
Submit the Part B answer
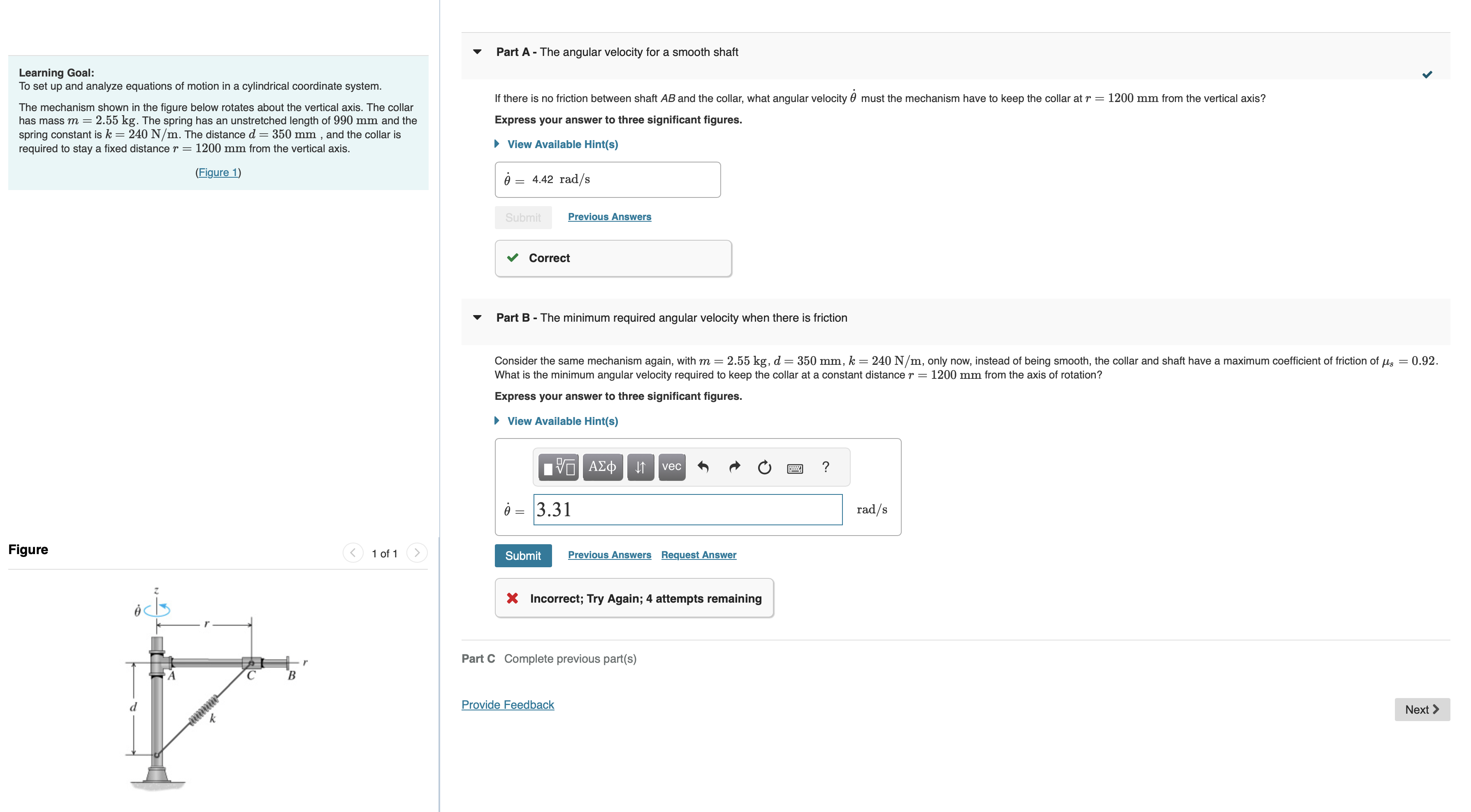pyautogui.click(x=522, y=556)
